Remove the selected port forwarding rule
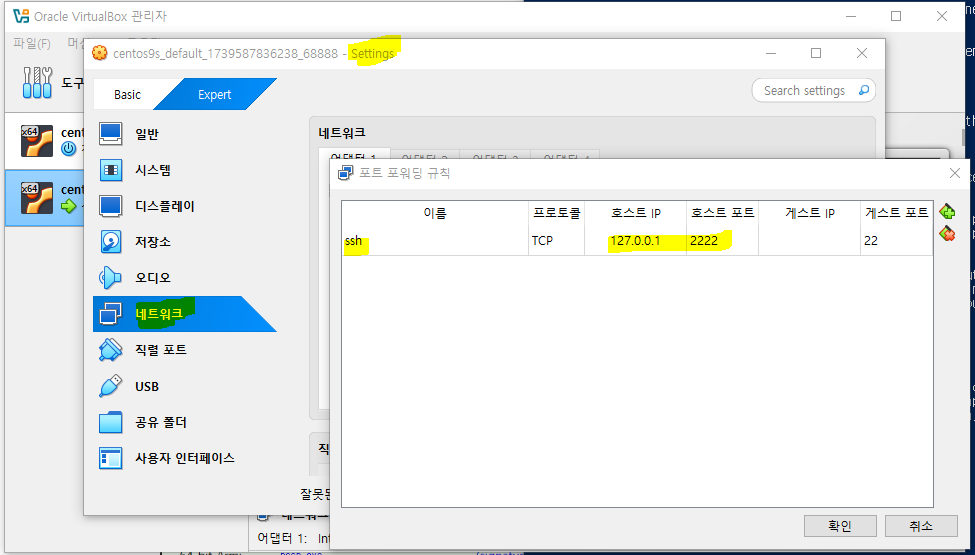975x555 pixels. 947,234
